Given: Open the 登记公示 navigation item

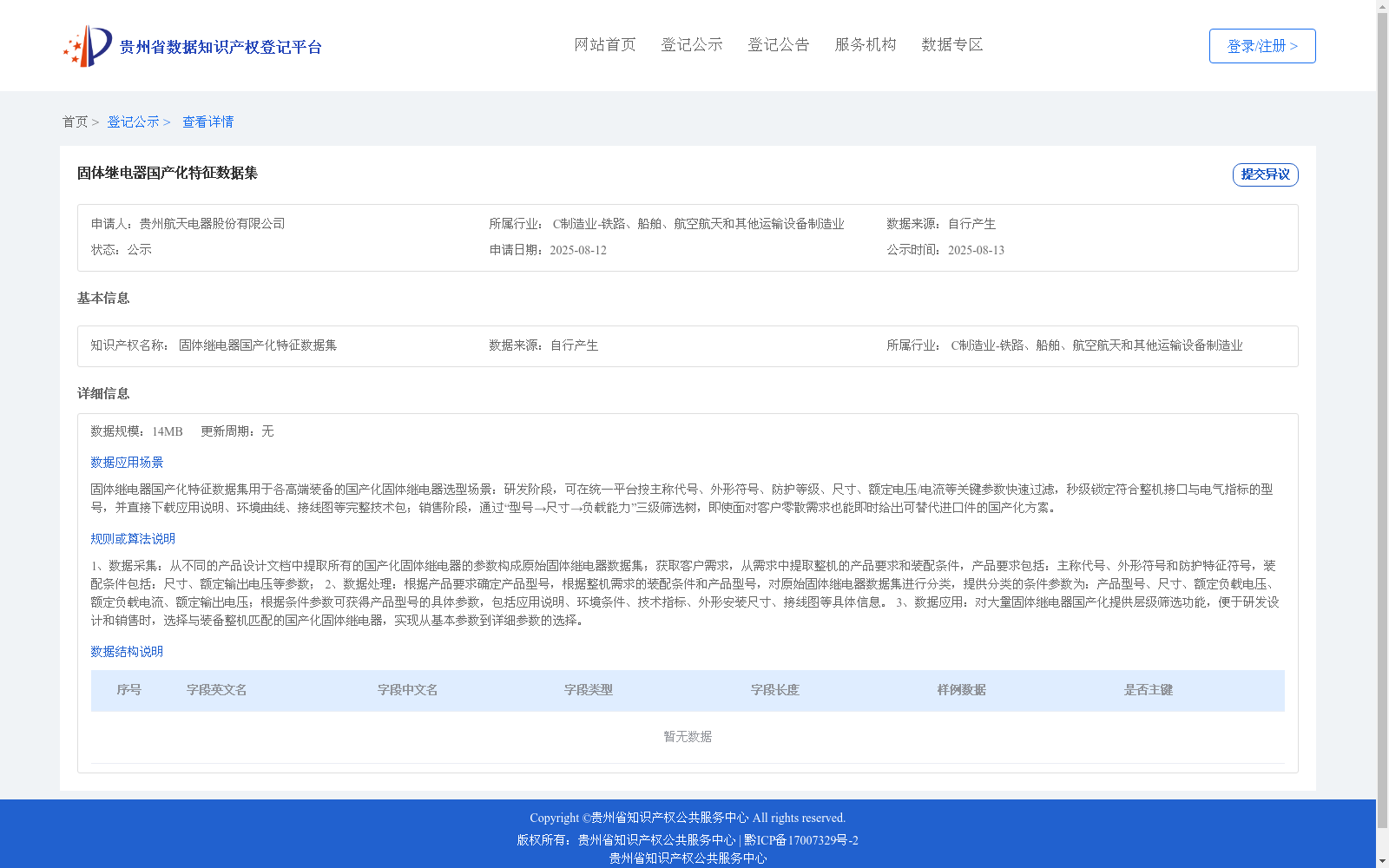Looking at the screenshot, I should click(692, 44).
